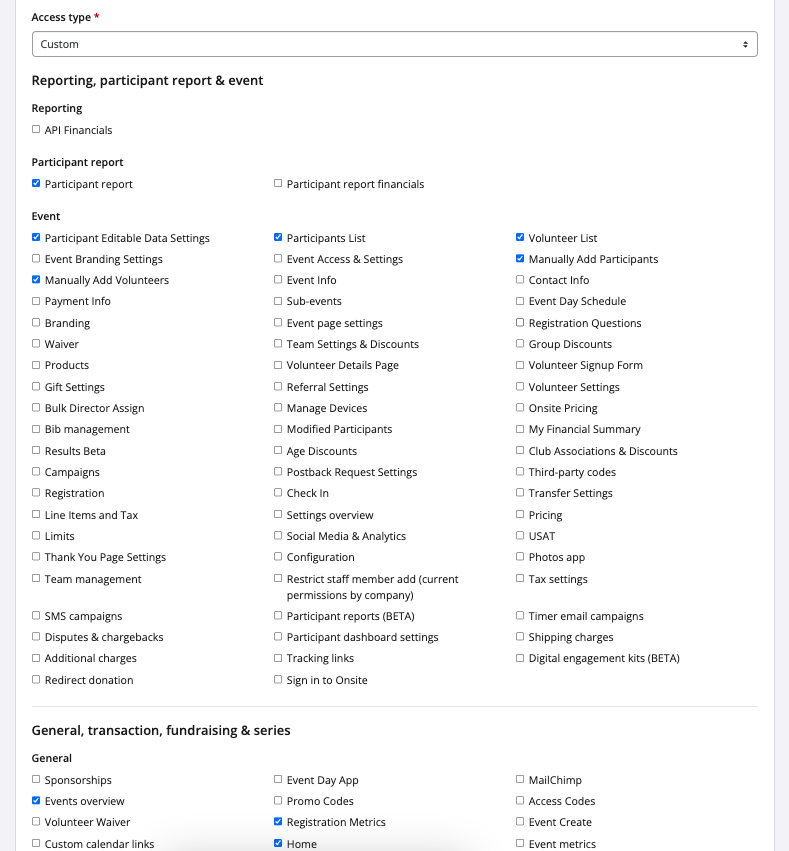
Task: Check the Bib management box
Action: click(36, 429)
